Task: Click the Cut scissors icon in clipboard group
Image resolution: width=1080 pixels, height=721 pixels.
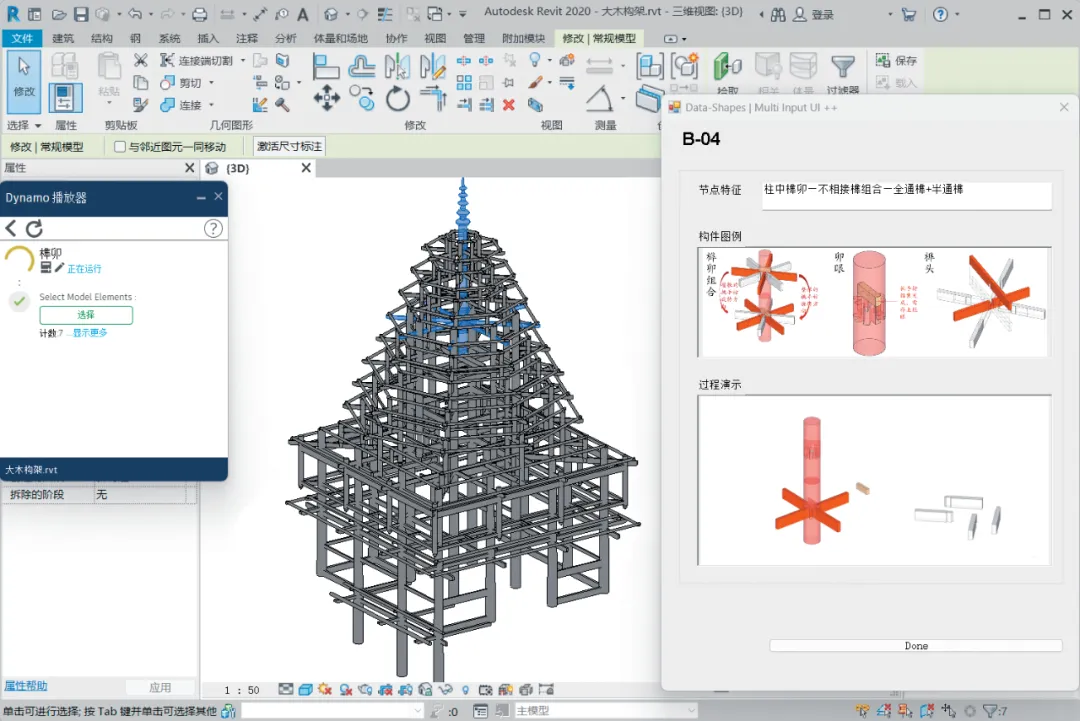Action: pos(141,61)
